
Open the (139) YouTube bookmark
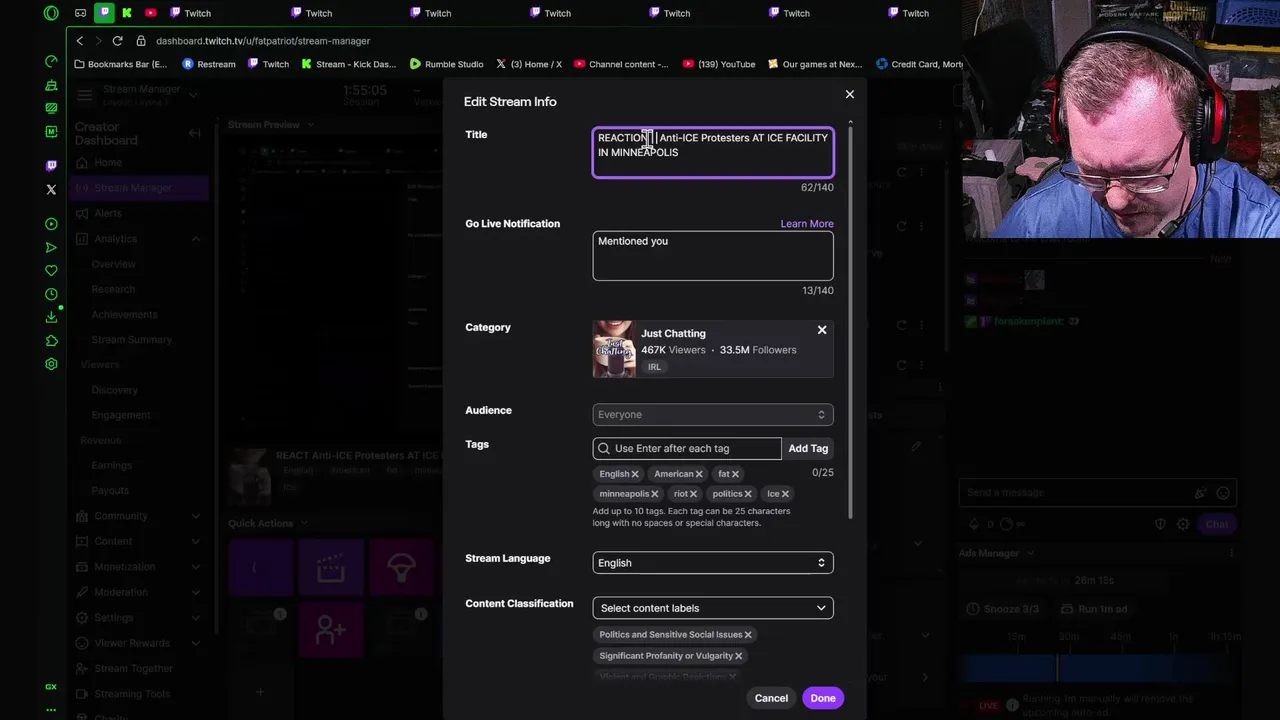coord(719,64)
